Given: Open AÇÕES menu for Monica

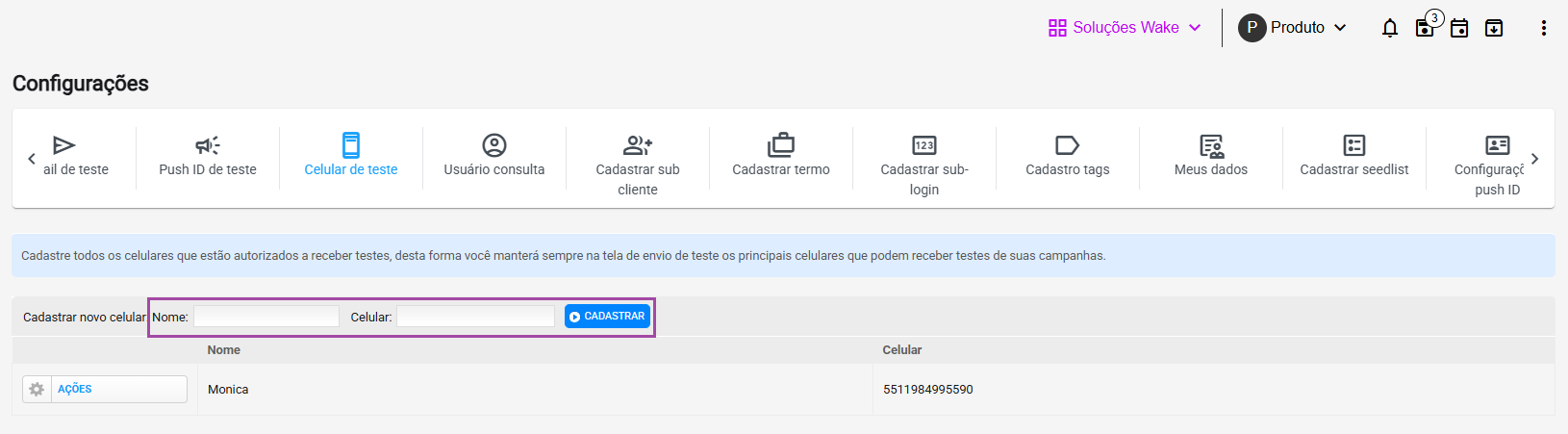Looking at the screenshot, I should (x=105, y=389).
